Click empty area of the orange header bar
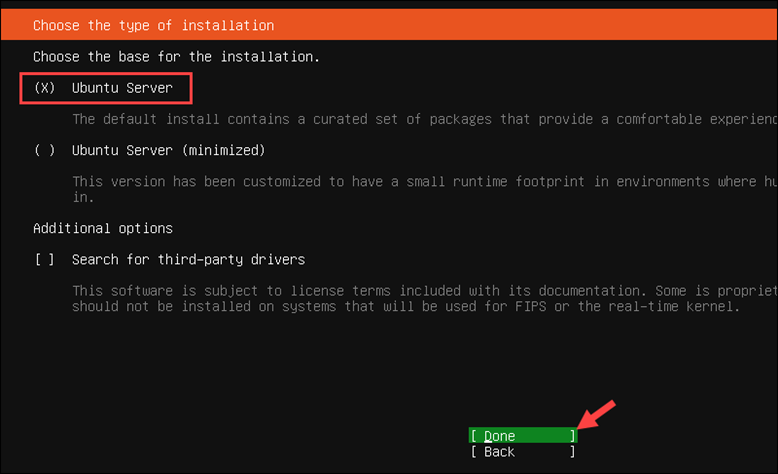The height and width of the screenshot is (474, 778). tap(526, 25)
